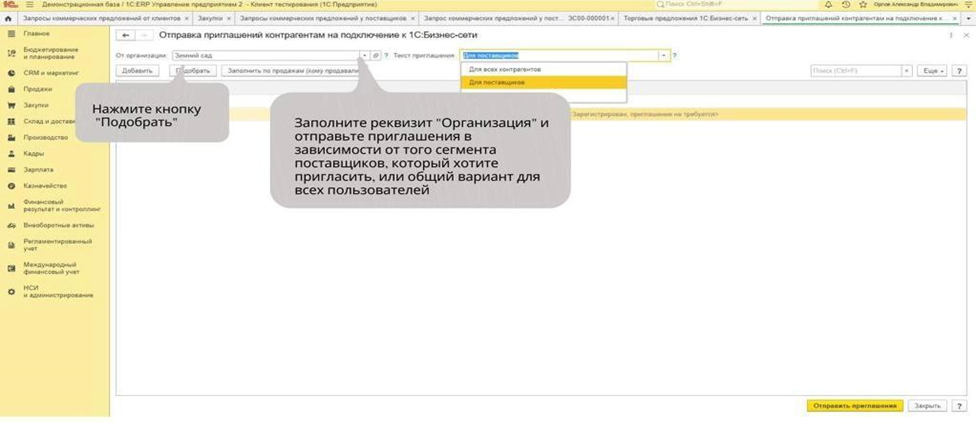Open the Производство section icon
The image size is (976, 422).
tap(11, 138)
